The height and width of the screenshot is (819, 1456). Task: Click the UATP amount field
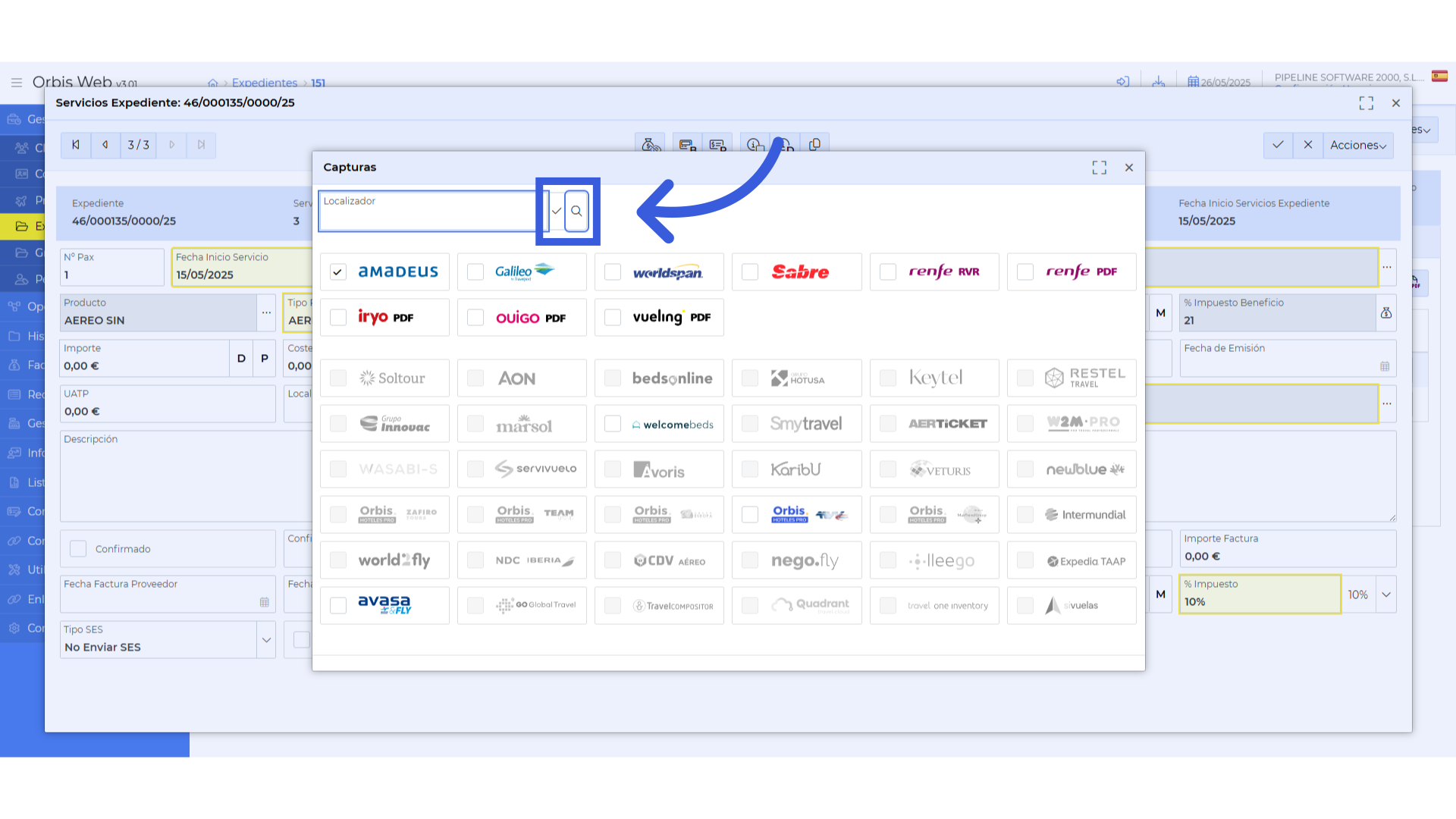[x=168, y=403]
